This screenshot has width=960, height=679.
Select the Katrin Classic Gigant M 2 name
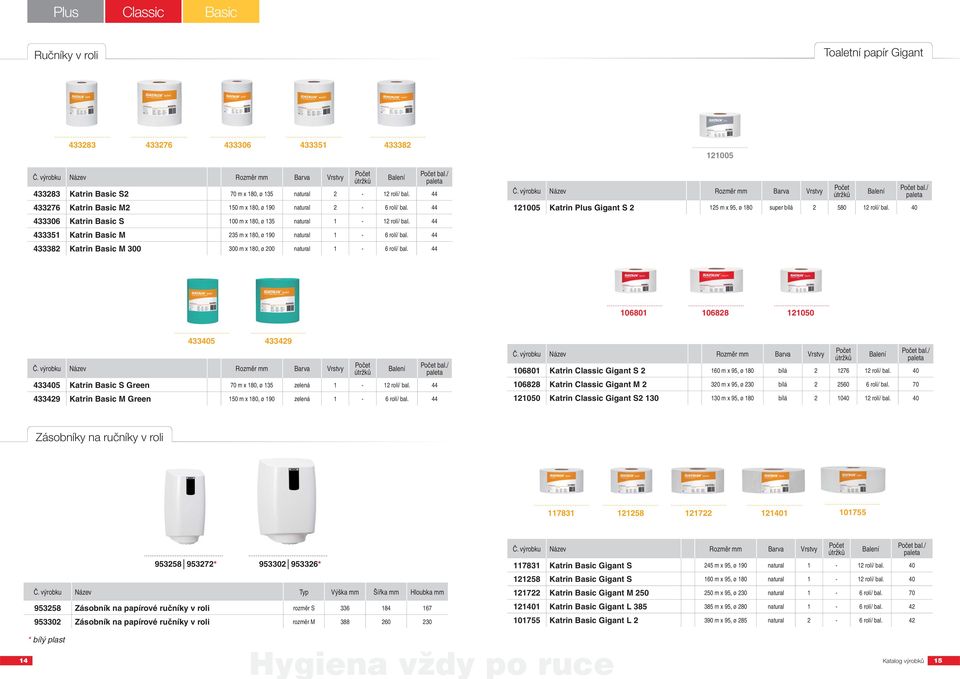[598, 385]
